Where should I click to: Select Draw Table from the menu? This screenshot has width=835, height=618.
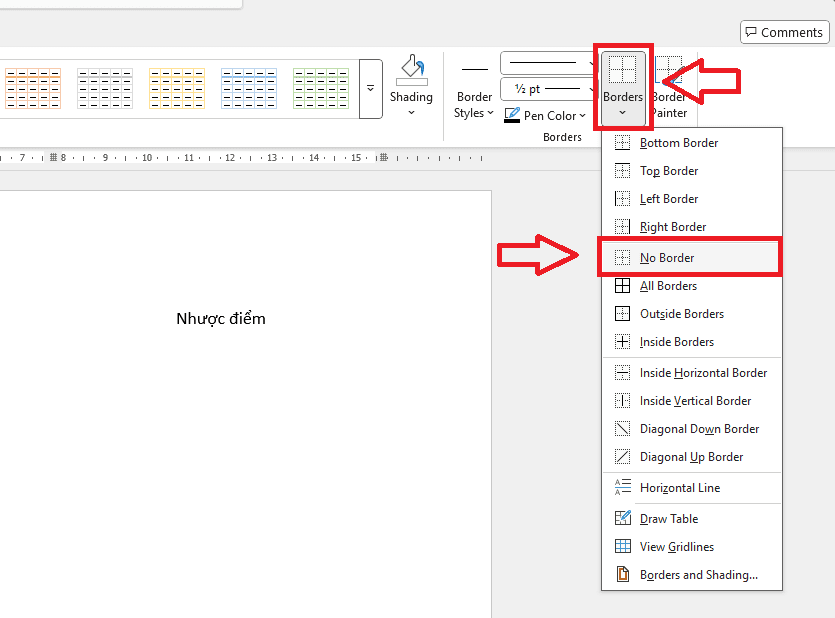pos(669,519)
